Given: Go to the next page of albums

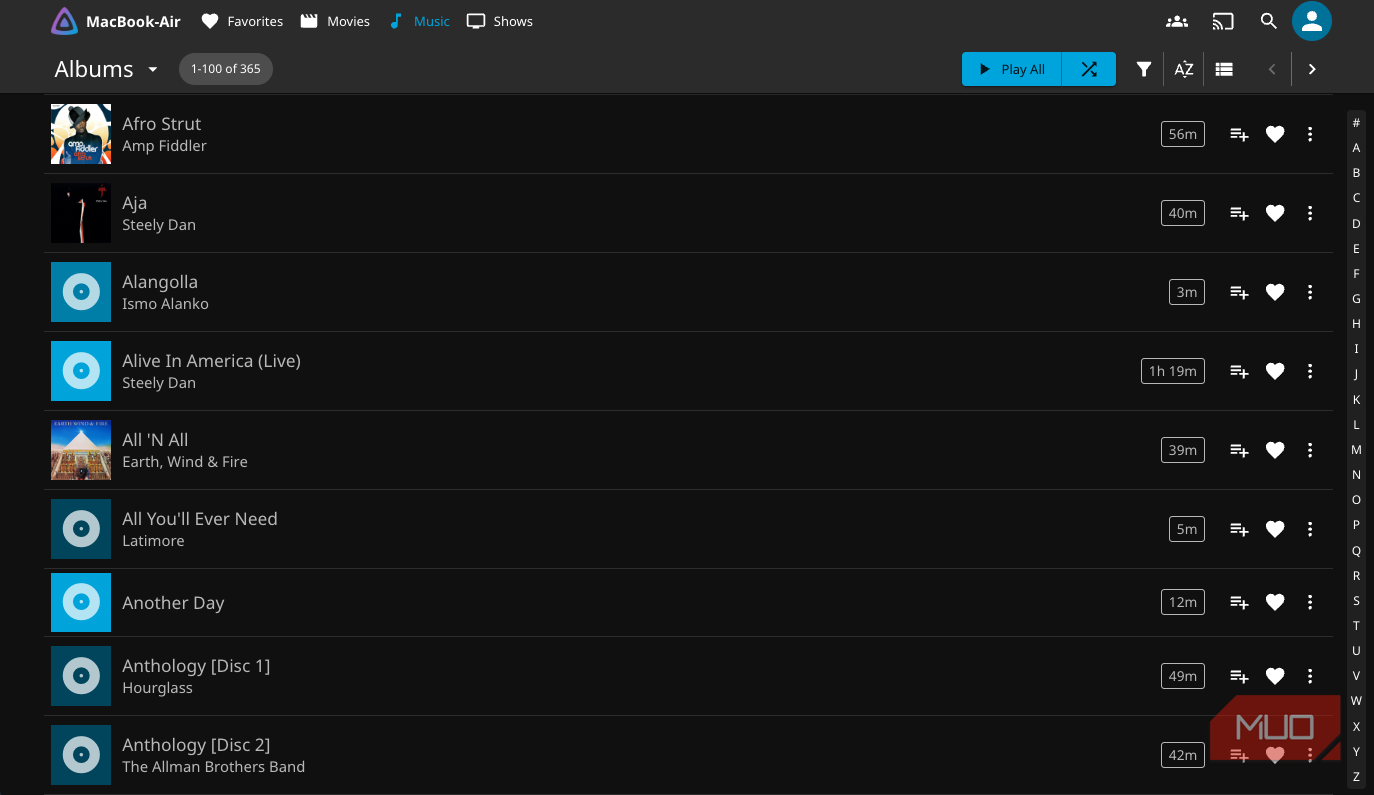Looking at the screenshot, I should pyautogui.click(x=1312, y=69).
